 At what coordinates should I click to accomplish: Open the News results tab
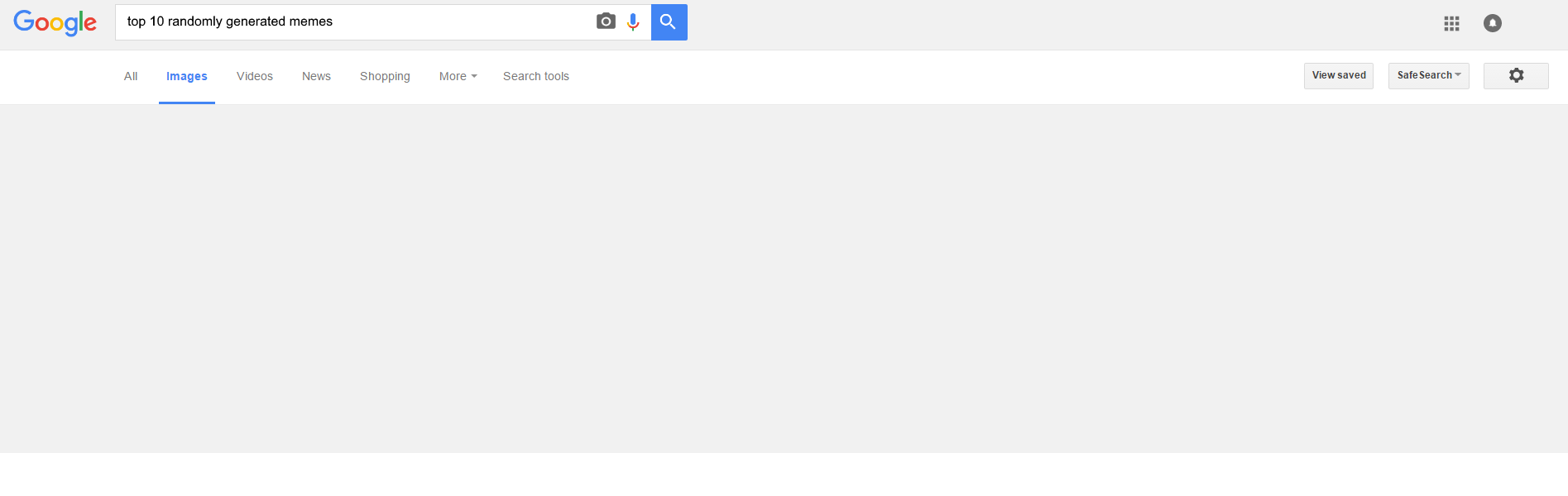[x=316, y=76]
